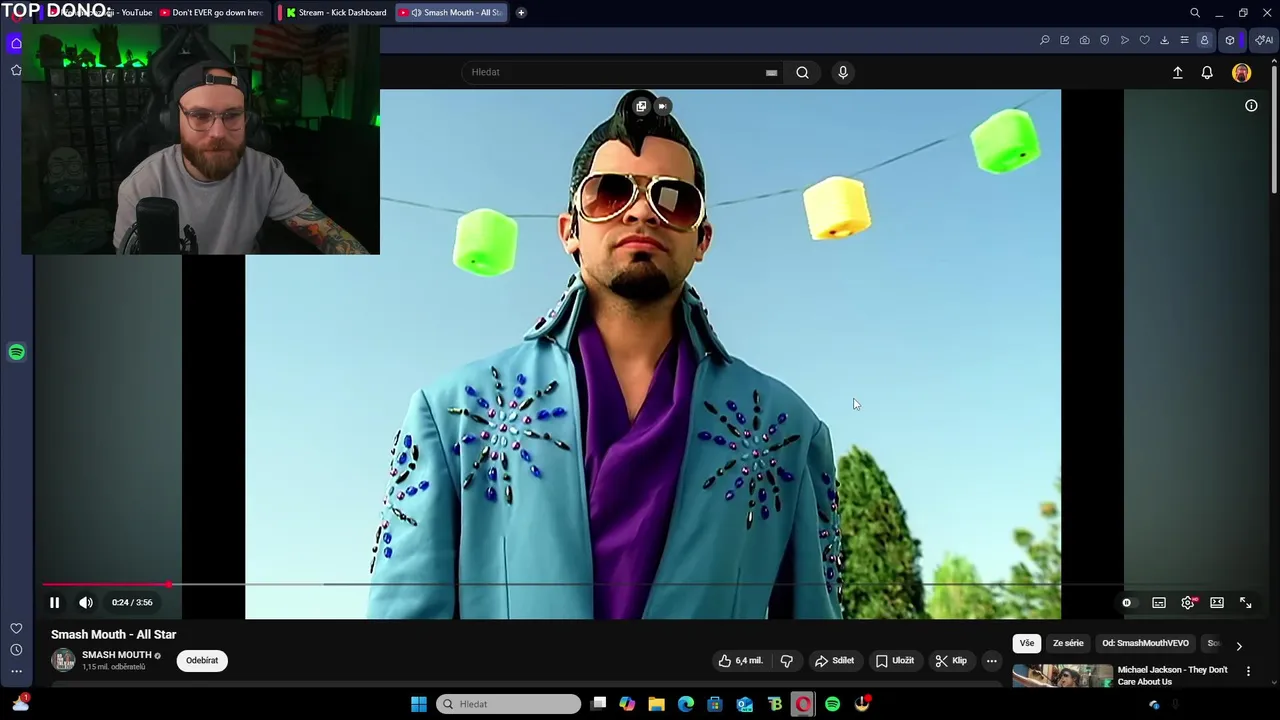The width and height of the screenshot is (1280, 720).
Task: Activate YouTube voice search microphone
Action: pos(843,72)
